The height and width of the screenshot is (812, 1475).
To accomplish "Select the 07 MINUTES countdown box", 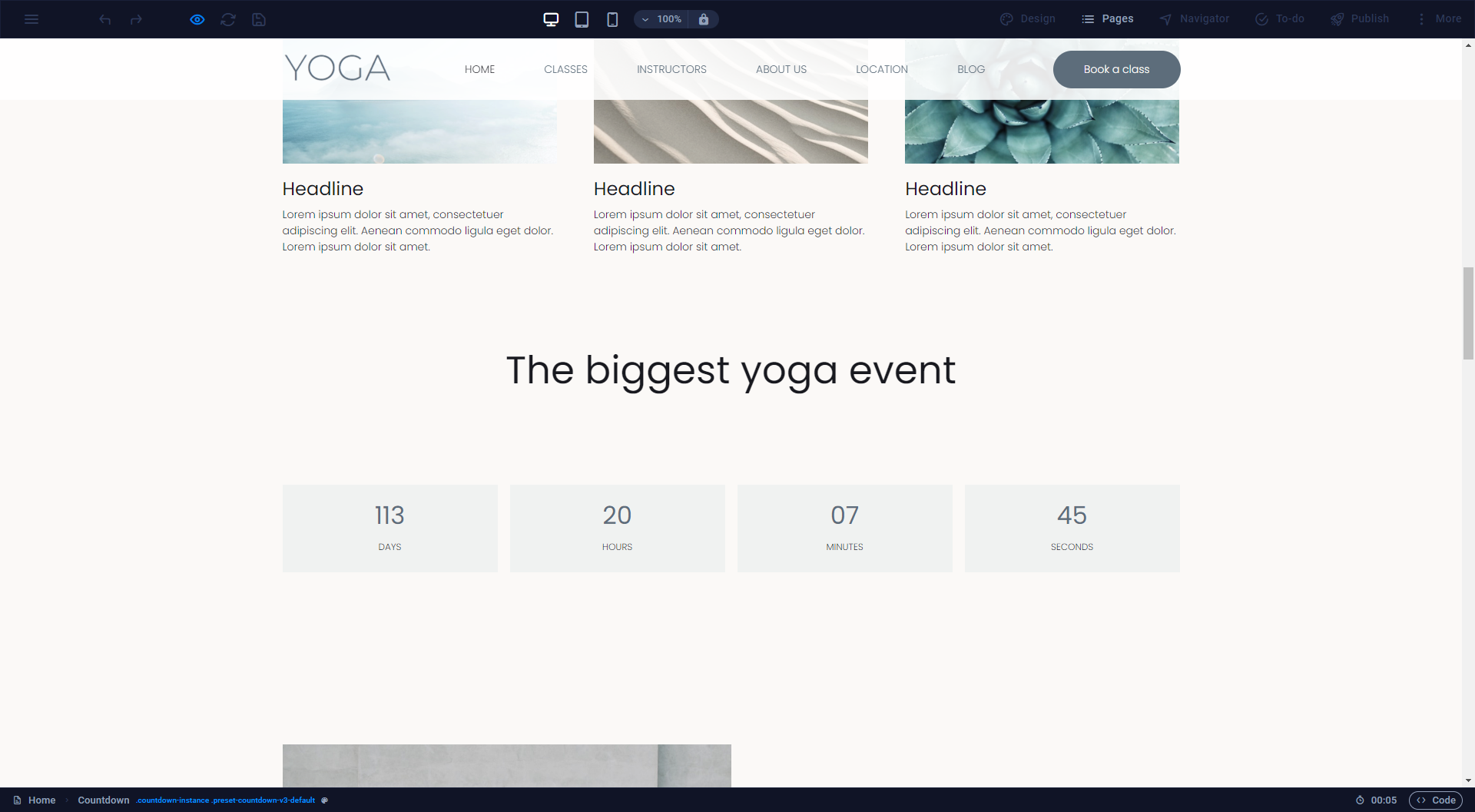I will pos(845,528).
